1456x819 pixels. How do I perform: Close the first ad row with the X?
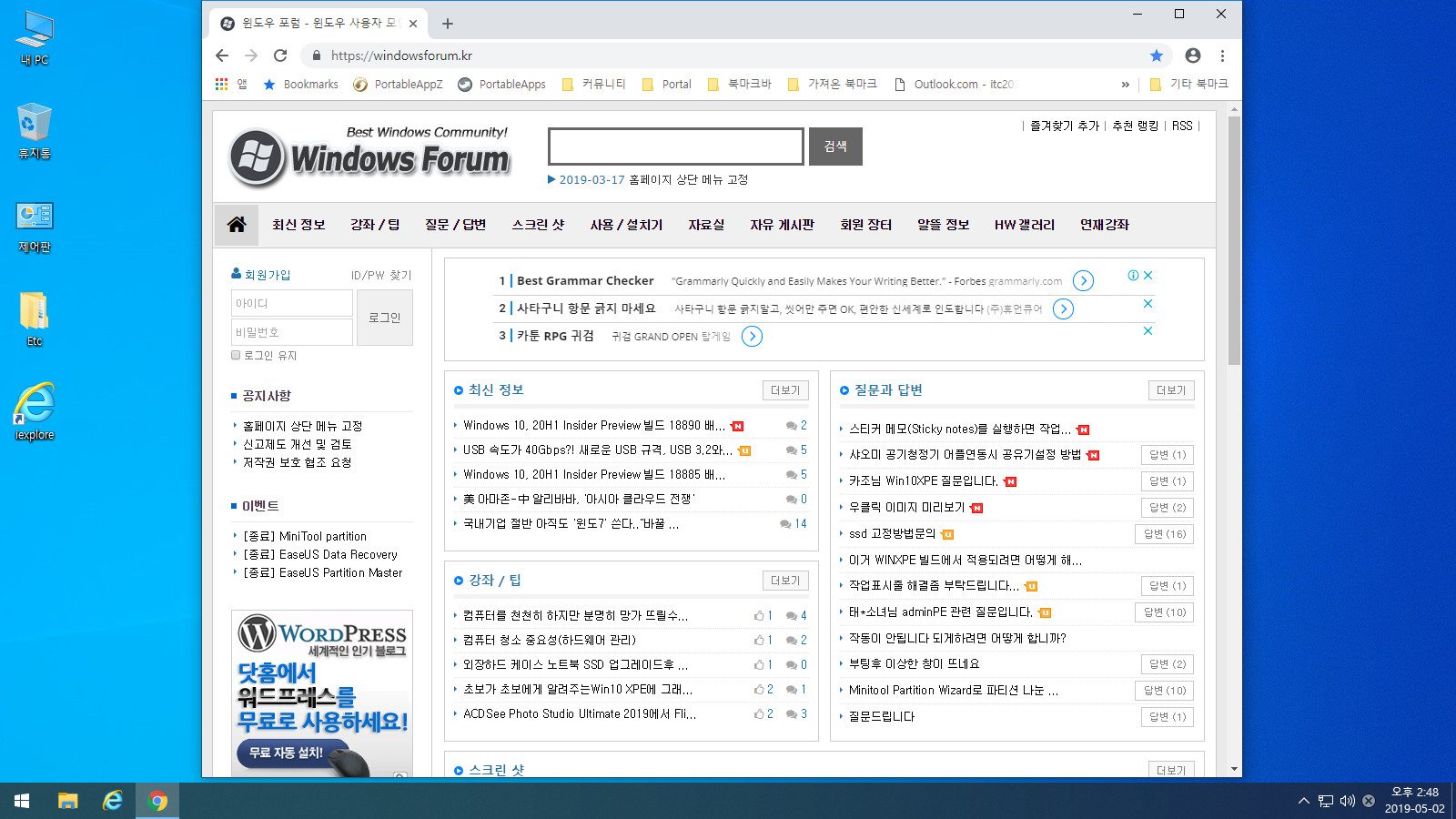[x=1148, y=275]
